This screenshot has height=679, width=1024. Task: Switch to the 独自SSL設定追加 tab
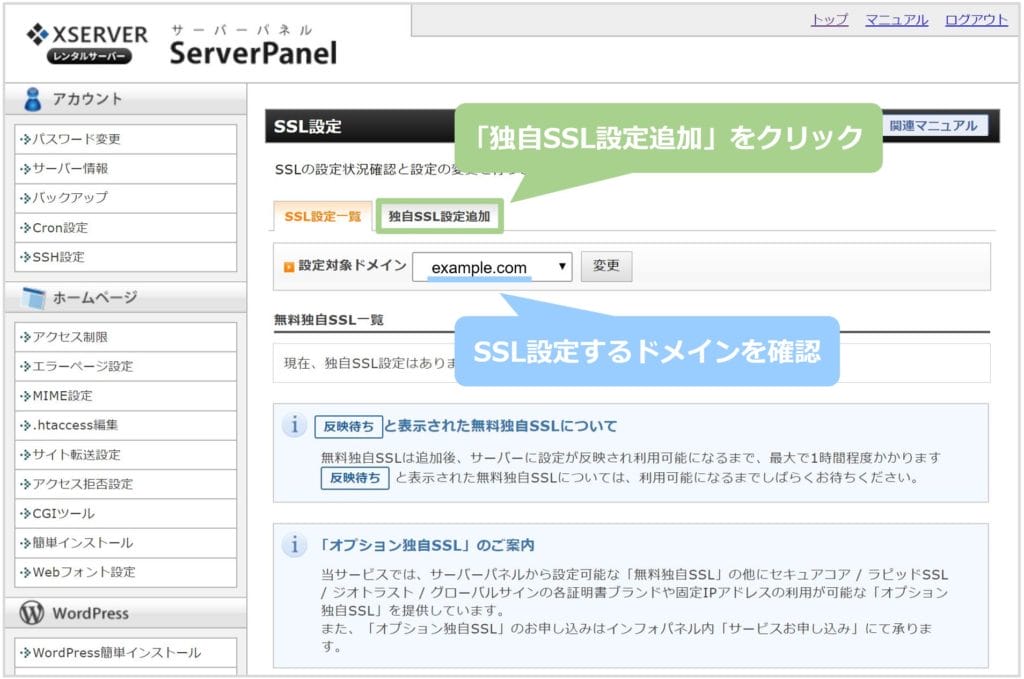[x=439, y=216]
